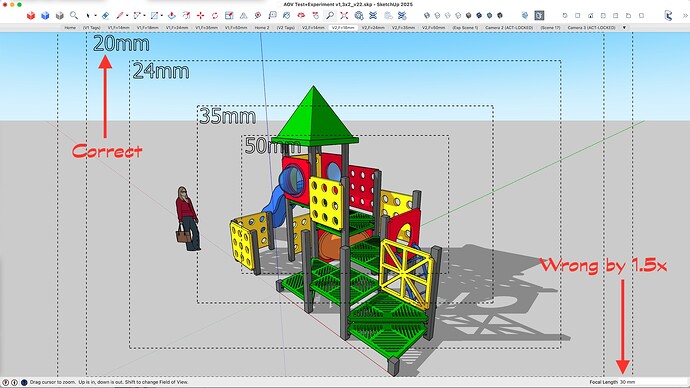
Task: Click the (Scene 17) scene tab
Action: tap(550, 27)
